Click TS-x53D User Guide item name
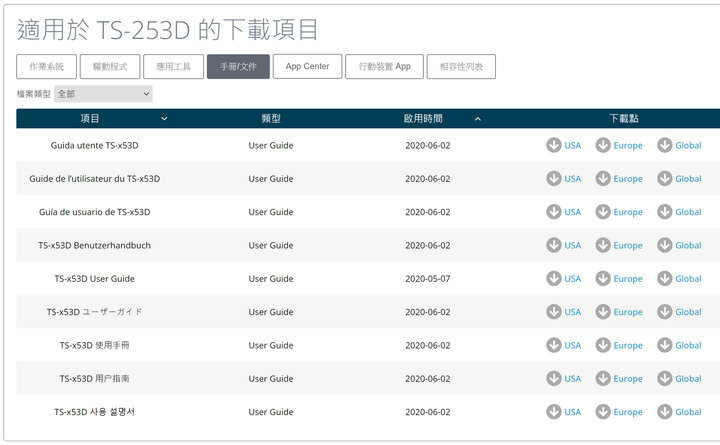Viewport: 720px width, 445px height. pyautogui.click(x=95, y=278)
